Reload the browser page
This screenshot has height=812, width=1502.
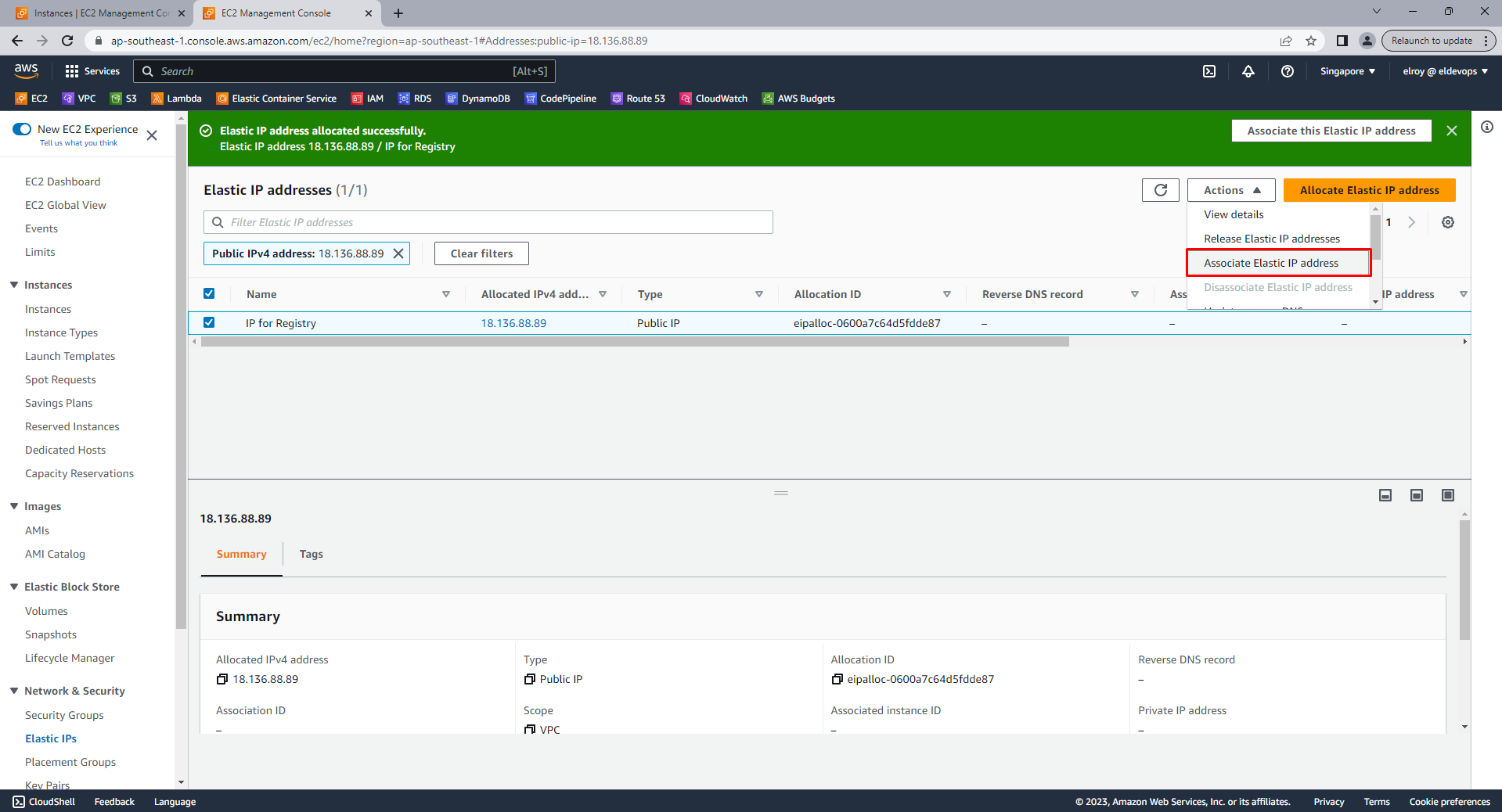pyautogui.click(x=67, y=41)
